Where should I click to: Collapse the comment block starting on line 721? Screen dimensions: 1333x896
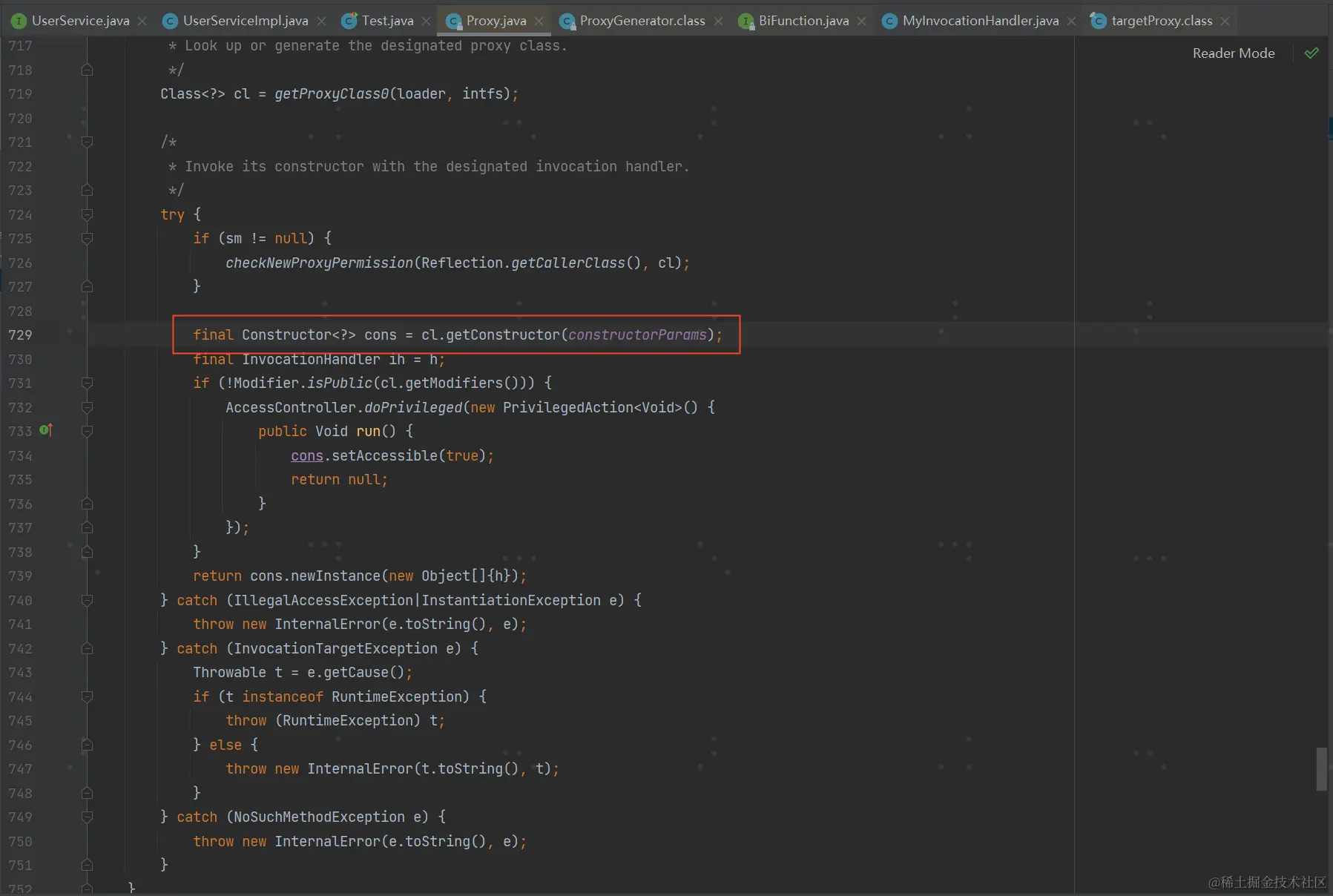click(x=87, y=142)
